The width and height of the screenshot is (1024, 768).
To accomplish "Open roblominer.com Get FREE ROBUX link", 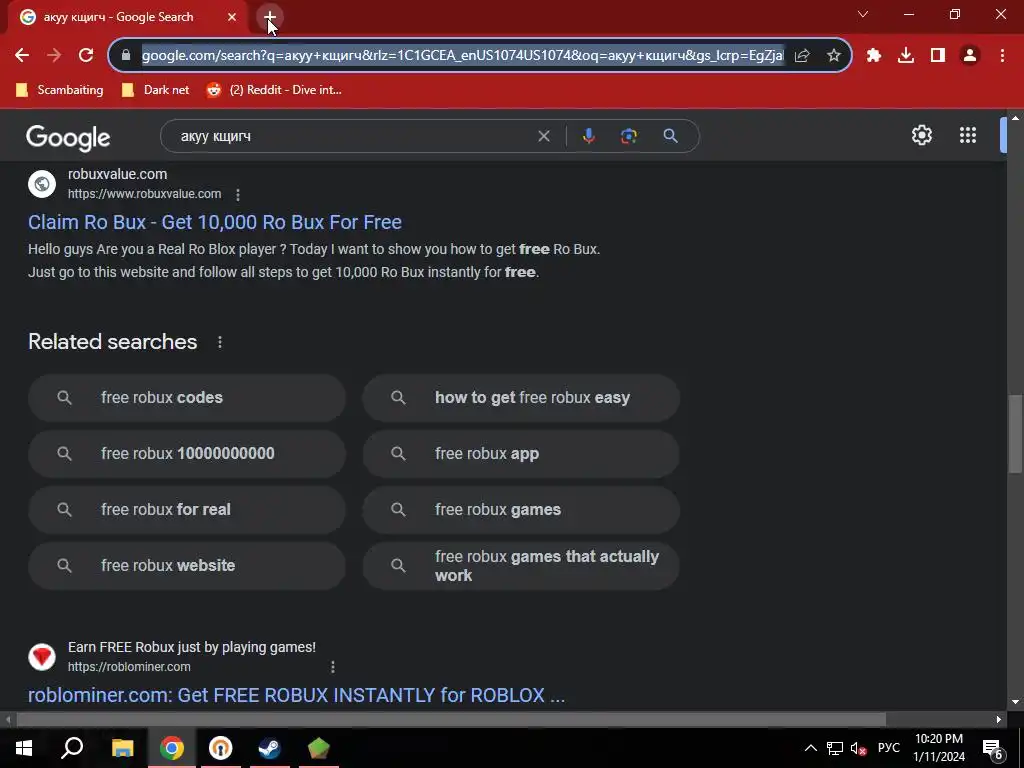I will pyautogui.click(x=296, y=695).
